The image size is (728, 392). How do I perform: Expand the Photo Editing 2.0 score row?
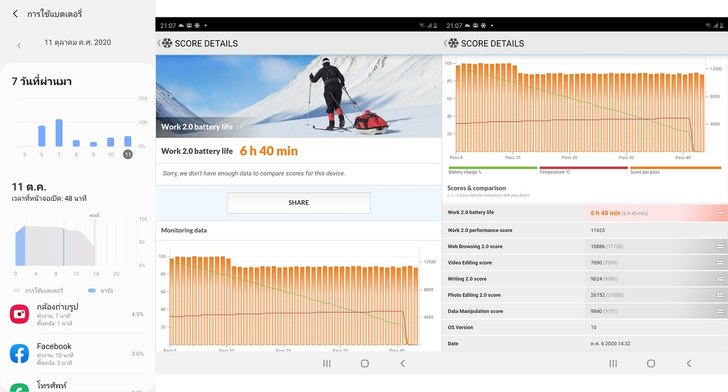point(720,295)
